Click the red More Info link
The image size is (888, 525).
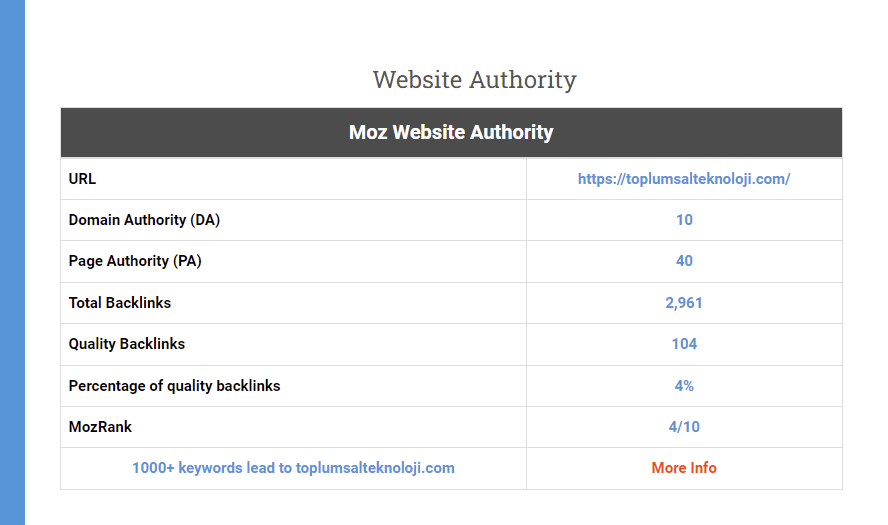(x=684, y=468)
